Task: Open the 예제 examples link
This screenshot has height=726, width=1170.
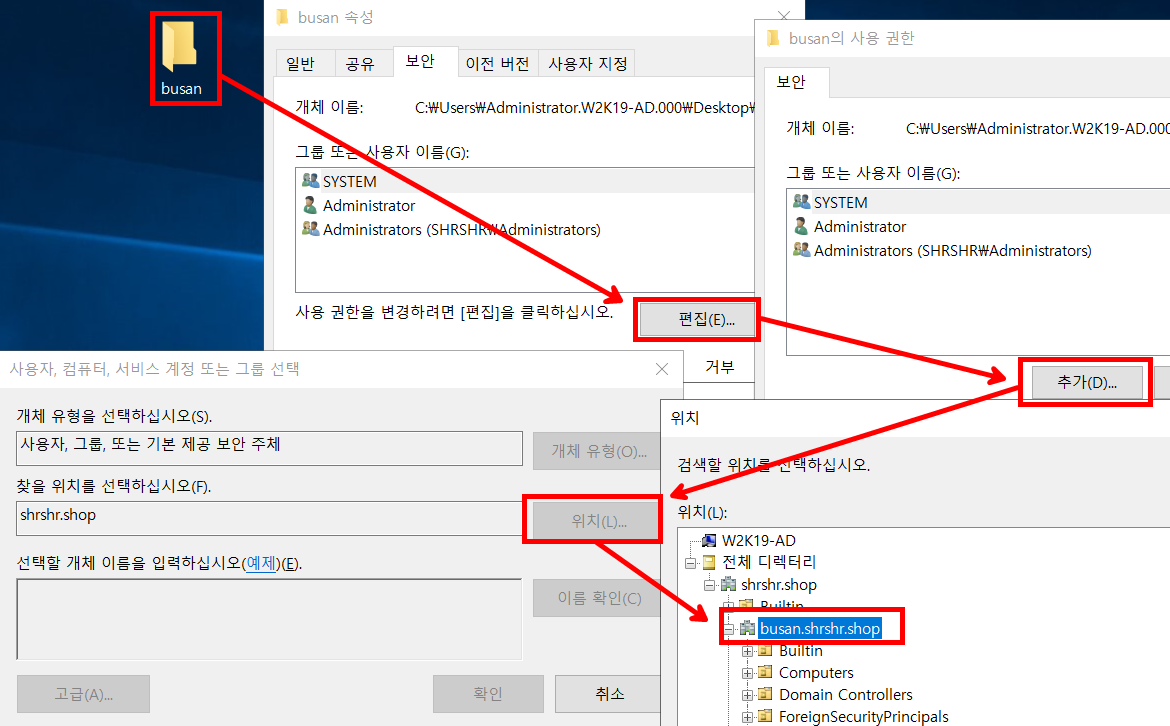Action: coord(261,563)
